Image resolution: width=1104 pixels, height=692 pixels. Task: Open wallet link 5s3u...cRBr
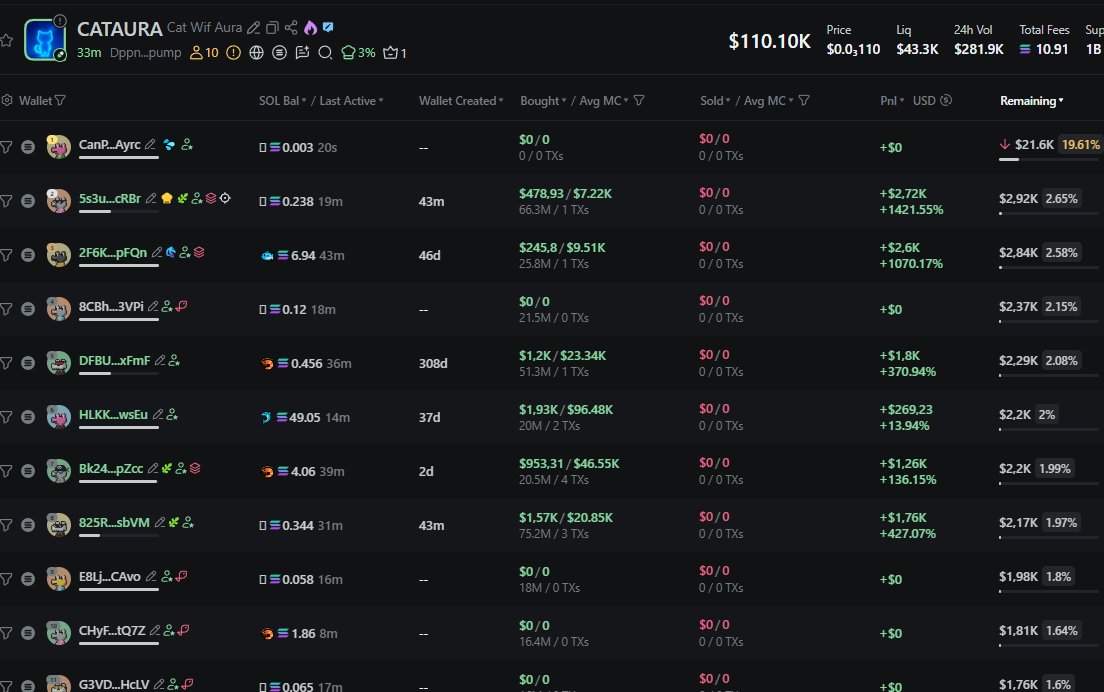(110, 199)
